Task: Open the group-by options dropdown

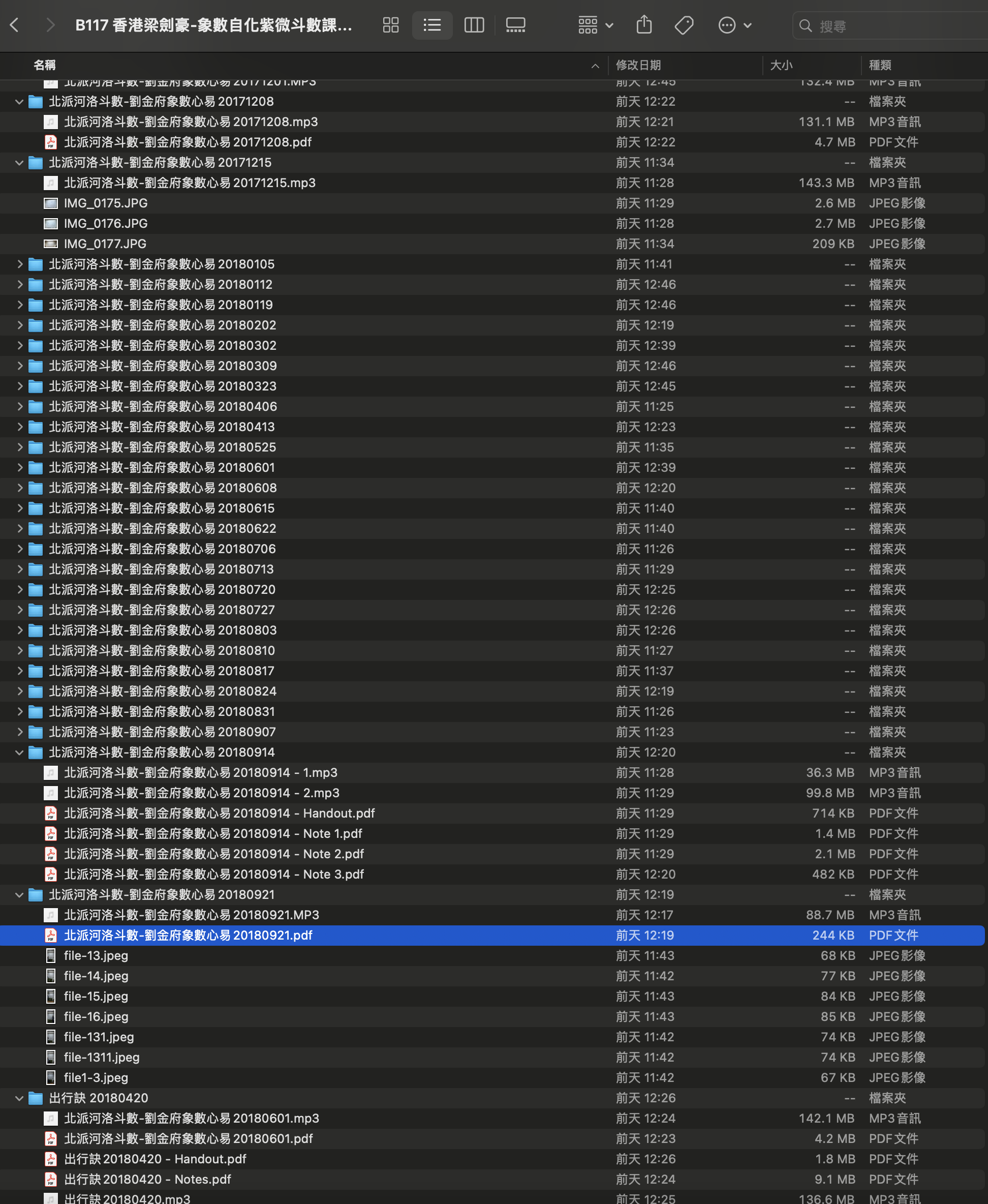Action: (x=595, y=25)
